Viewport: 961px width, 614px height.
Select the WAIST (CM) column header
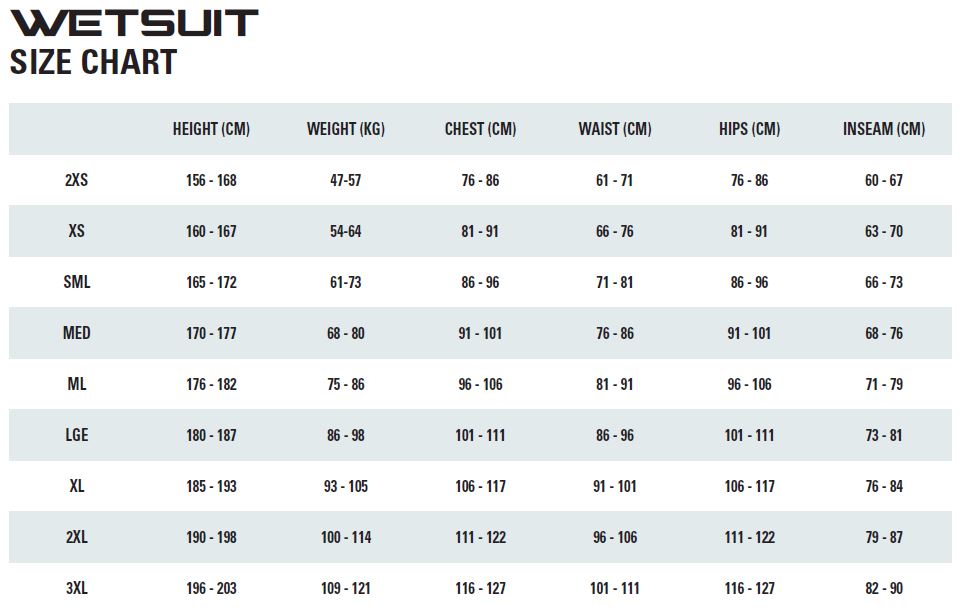click(615, 129)
